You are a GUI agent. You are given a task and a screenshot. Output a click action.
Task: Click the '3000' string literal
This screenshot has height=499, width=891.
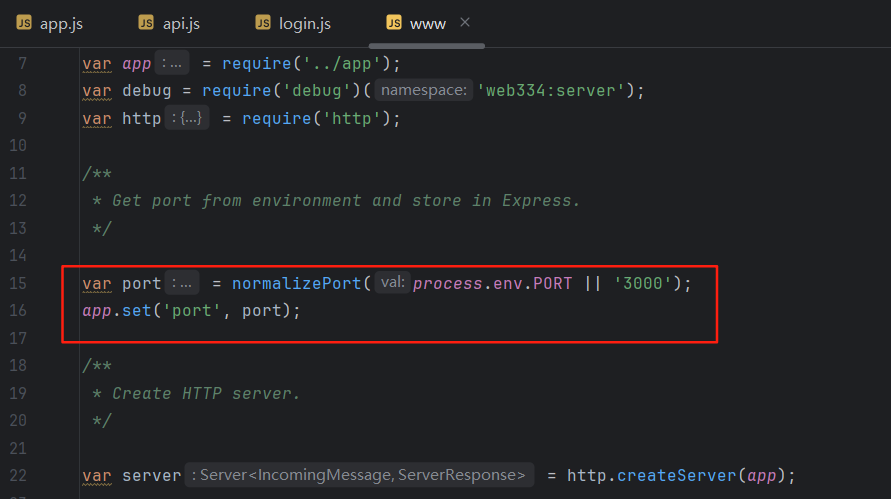tap(643, 283)
